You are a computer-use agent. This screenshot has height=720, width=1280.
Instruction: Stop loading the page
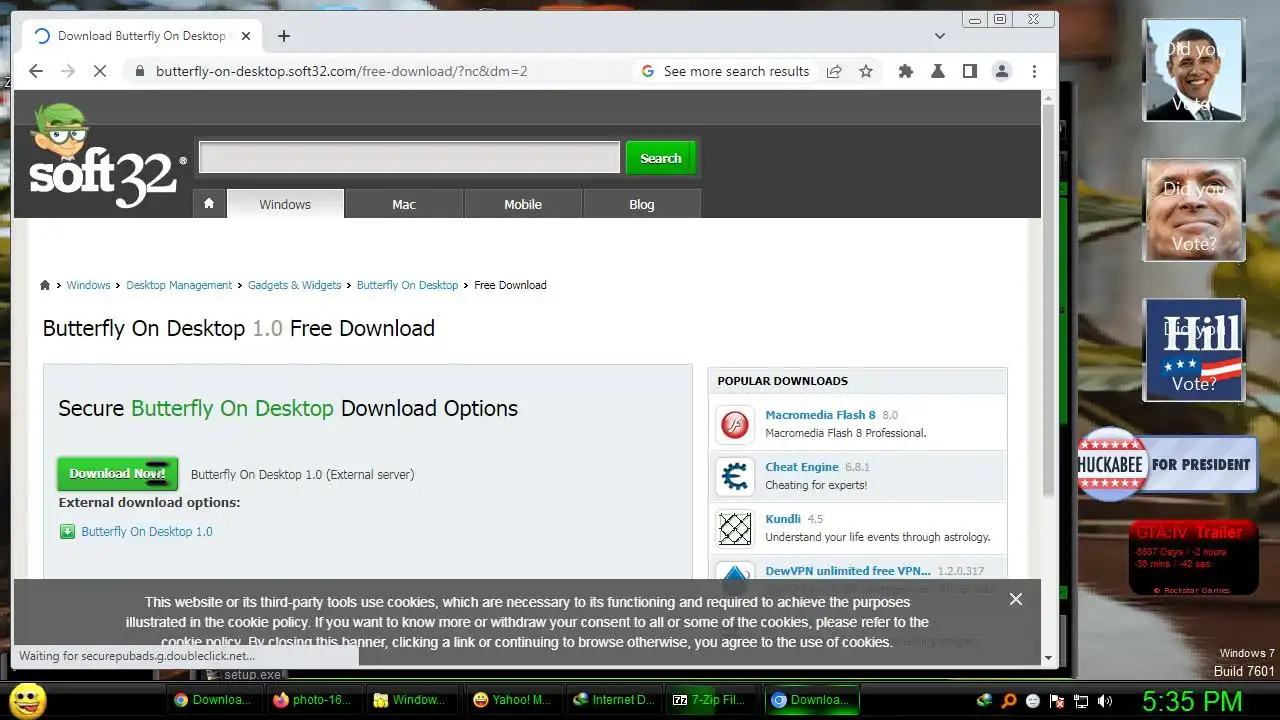101,71
